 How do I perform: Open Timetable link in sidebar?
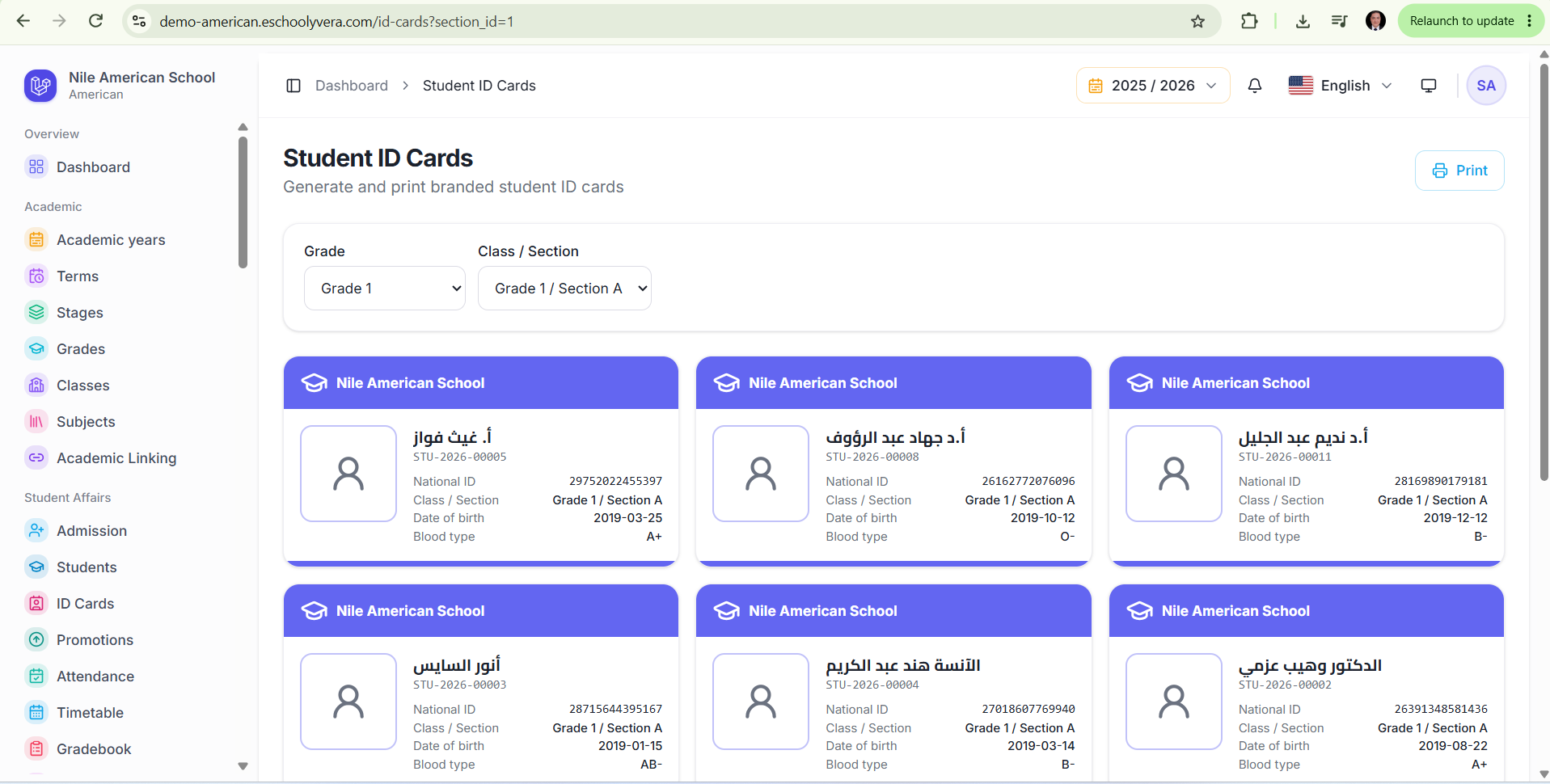point(90,713)
